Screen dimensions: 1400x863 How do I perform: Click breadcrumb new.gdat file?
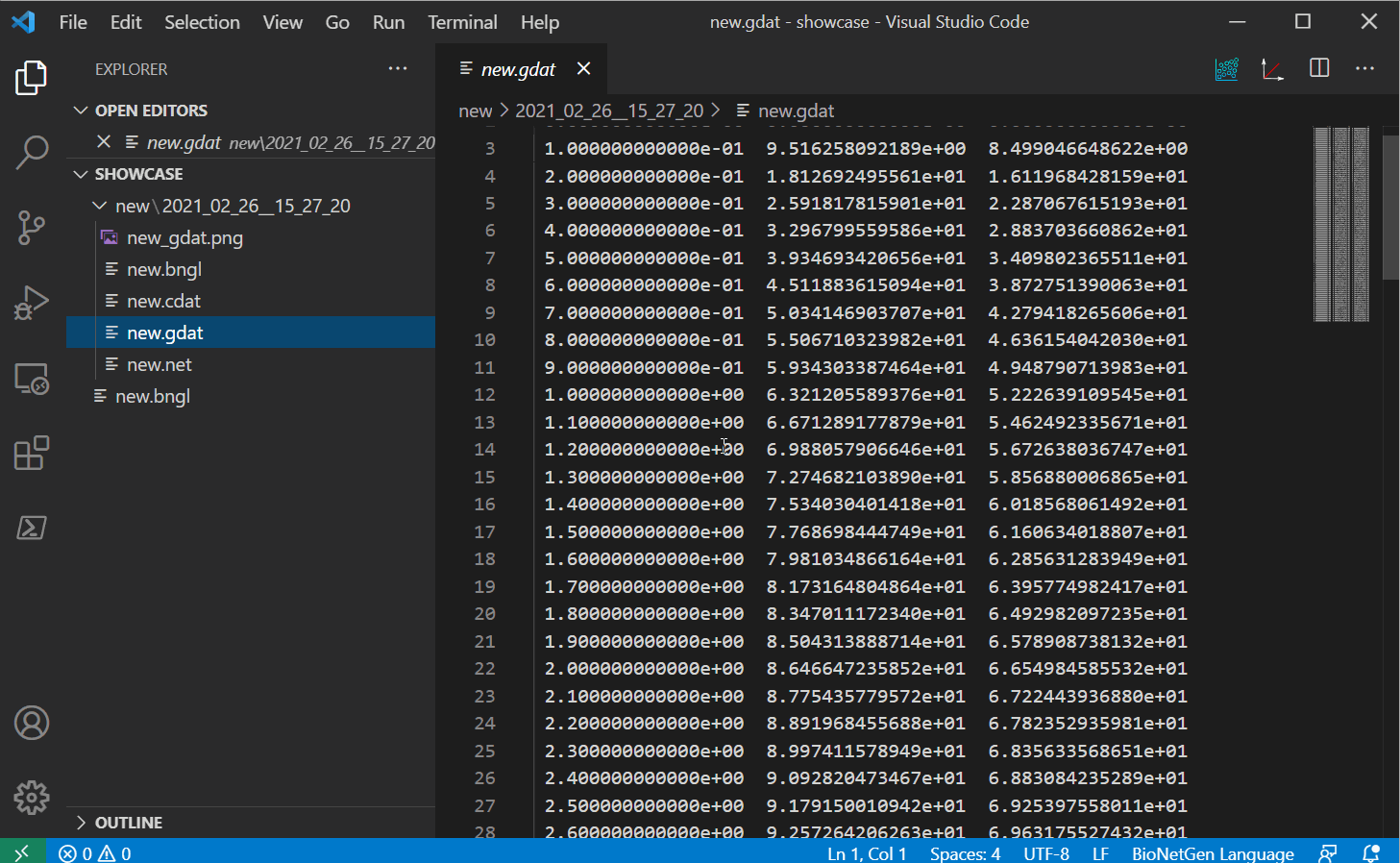tap(796, 111)
